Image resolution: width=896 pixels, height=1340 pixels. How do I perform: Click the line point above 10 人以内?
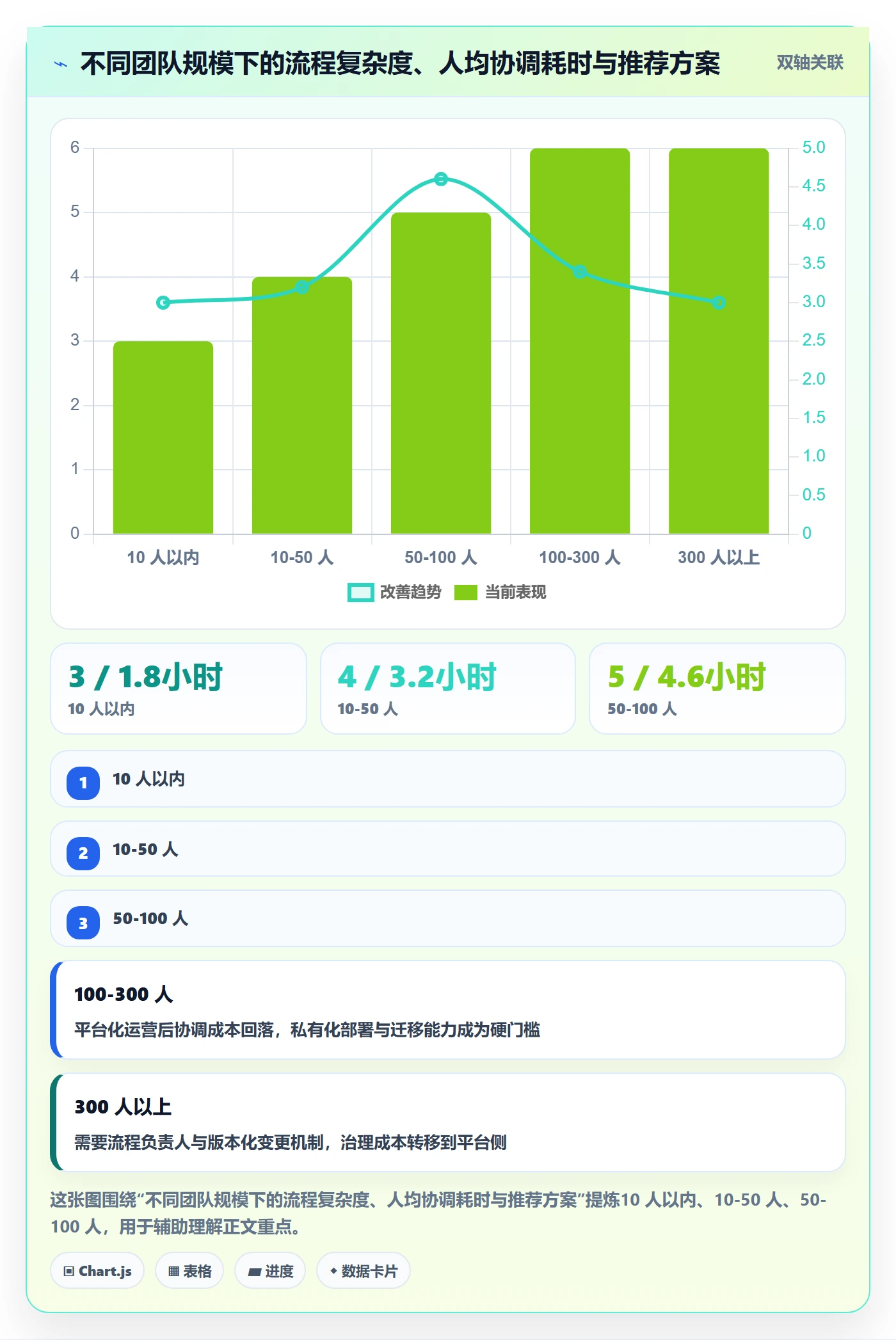pos(163,303)
